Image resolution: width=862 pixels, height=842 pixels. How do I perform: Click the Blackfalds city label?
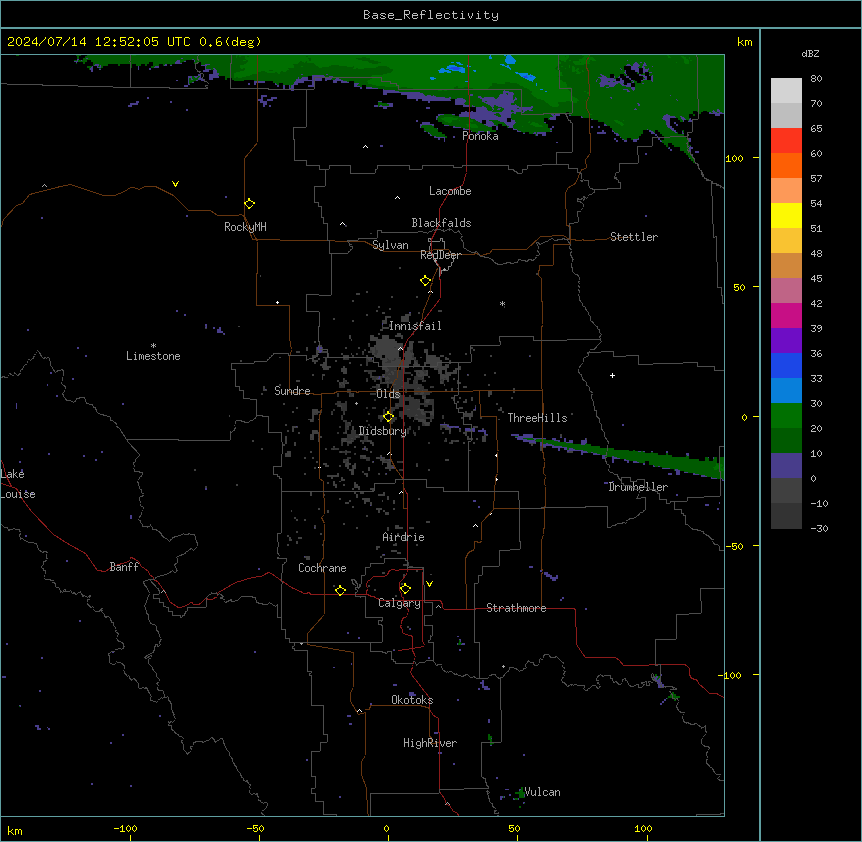(x=441, y=223)
